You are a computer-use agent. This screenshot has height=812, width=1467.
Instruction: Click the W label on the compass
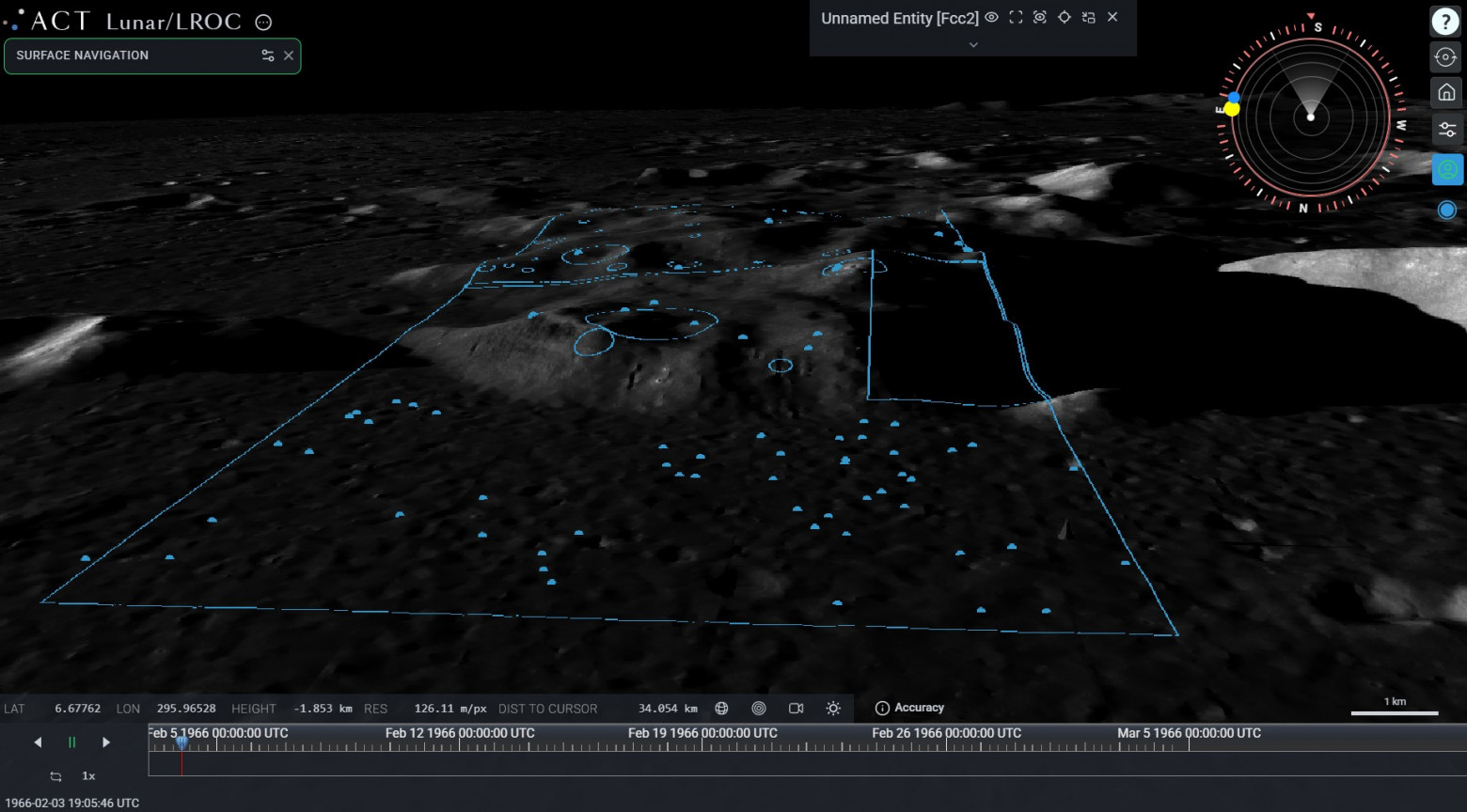tap(1401, 125)
